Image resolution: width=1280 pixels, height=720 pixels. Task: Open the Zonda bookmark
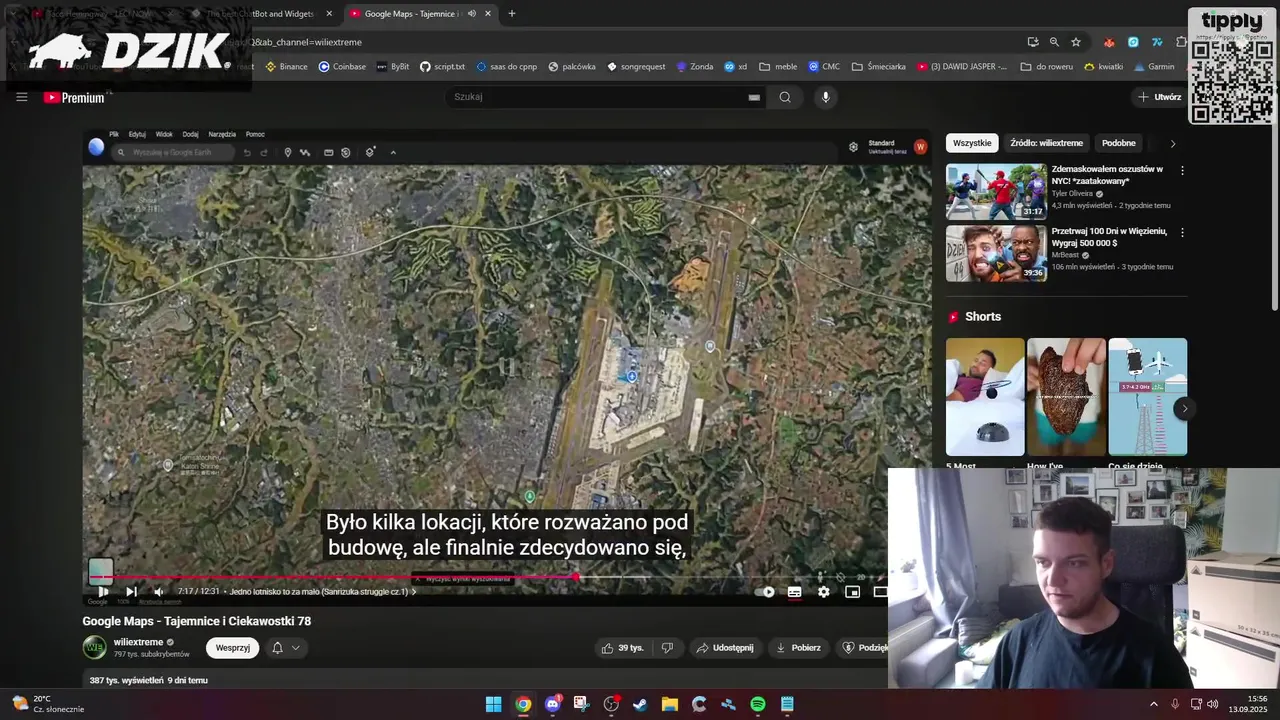tap(695, 67)
